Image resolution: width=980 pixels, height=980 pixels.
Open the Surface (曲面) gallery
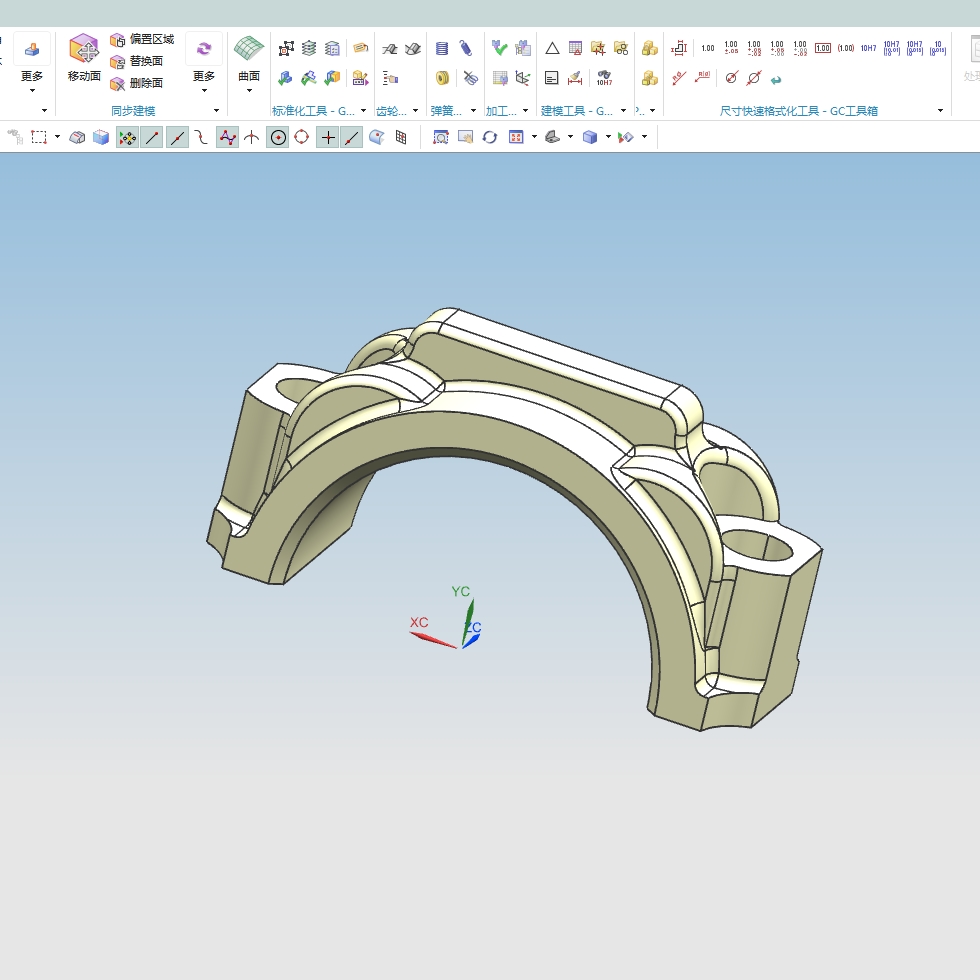coord(249,62)
